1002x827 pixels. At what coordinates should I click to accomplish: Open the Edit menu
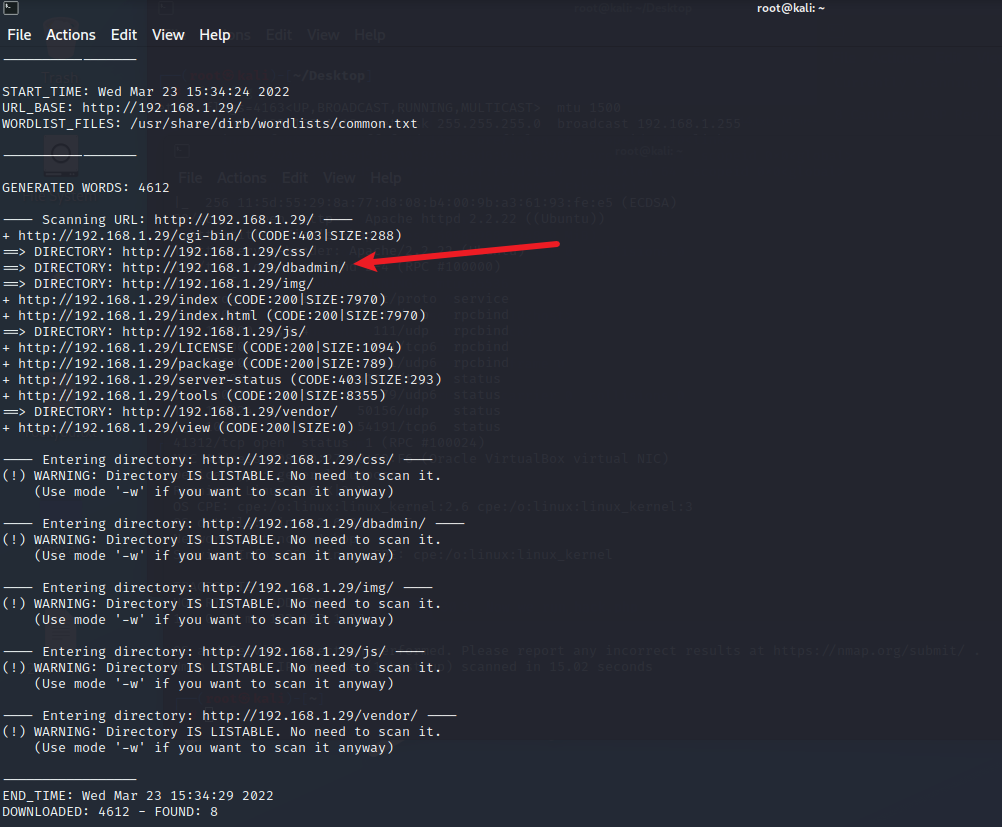pos(124,35)
